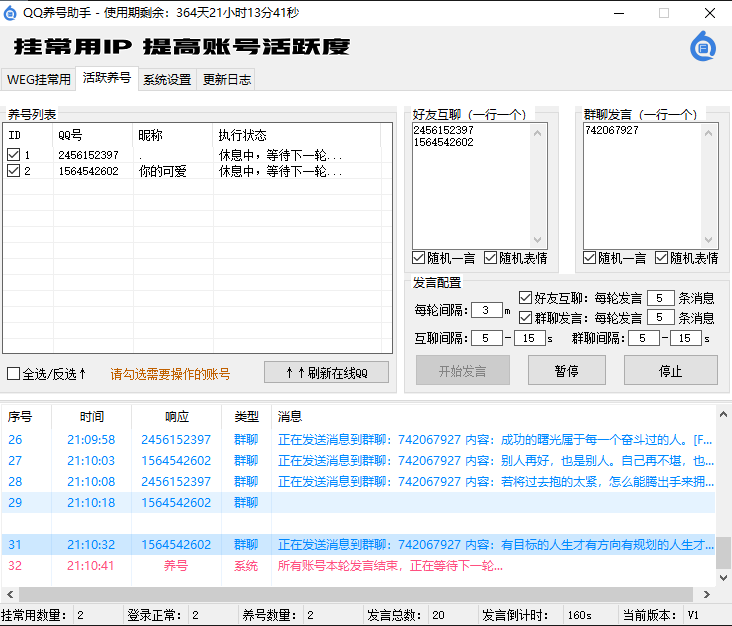732x626 pixels.
Task: Click the title bar app icon
Action: [x=9, y=13]
